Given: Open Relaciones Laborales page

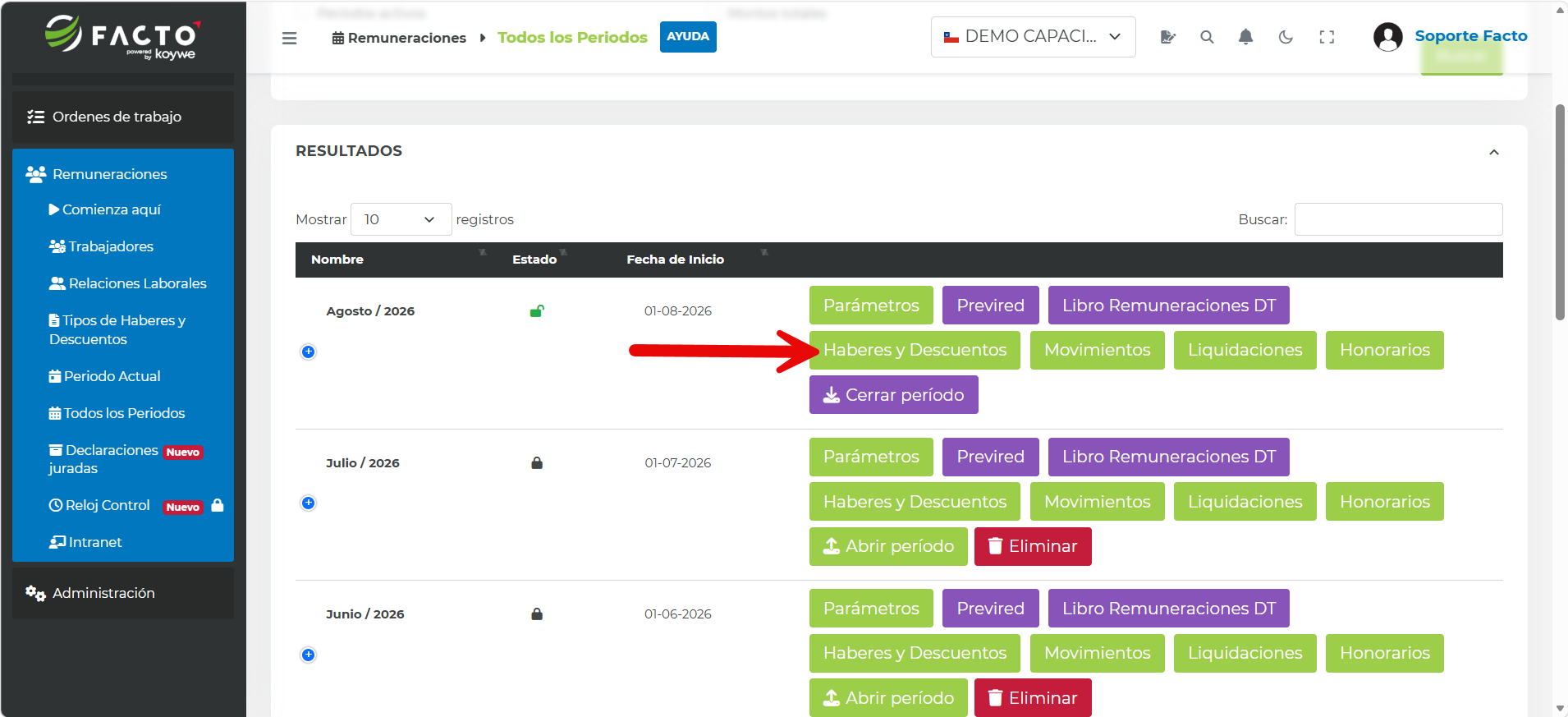Looking at the screenshot, I should point(128,283).
